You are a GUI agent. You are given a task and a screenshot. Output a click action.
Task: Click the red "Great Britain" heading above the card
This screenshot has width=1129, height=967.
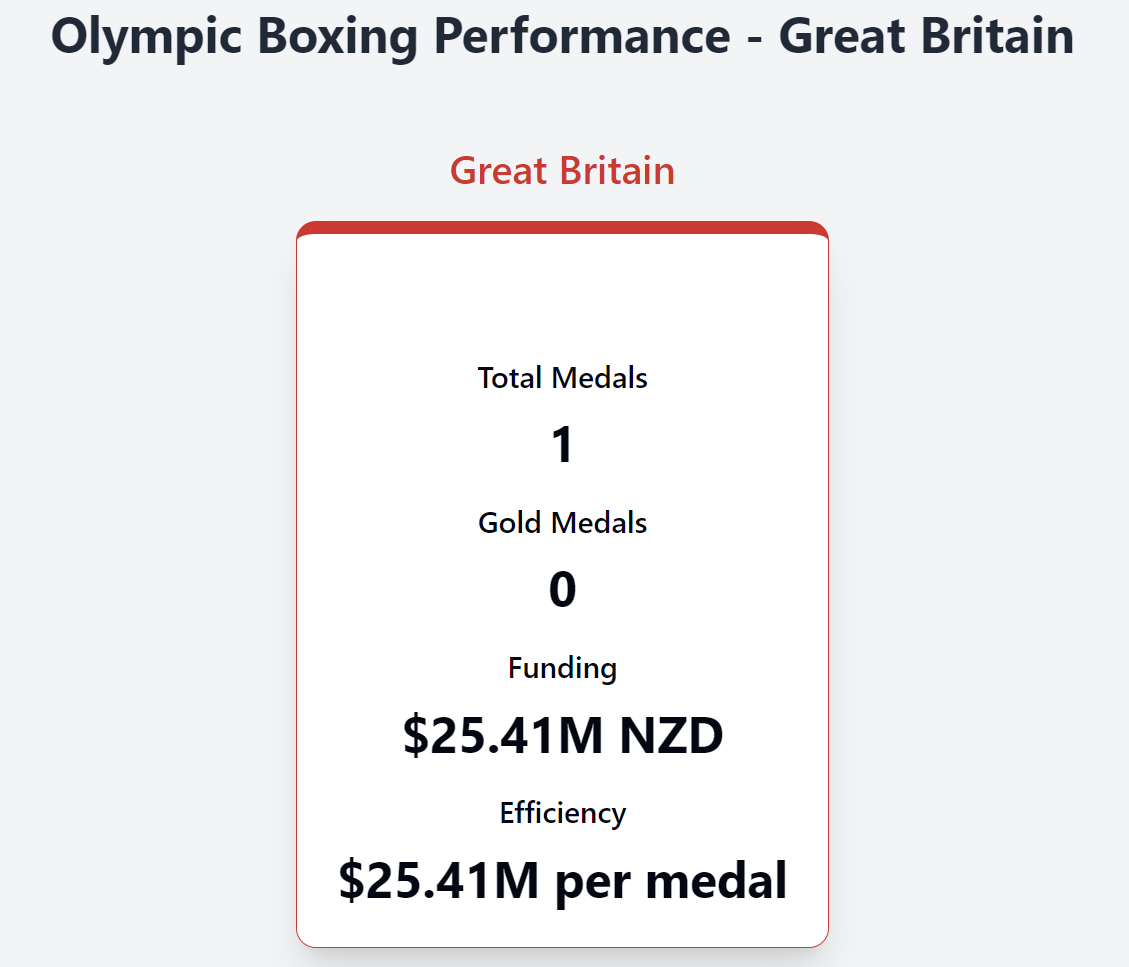point(562,171)
